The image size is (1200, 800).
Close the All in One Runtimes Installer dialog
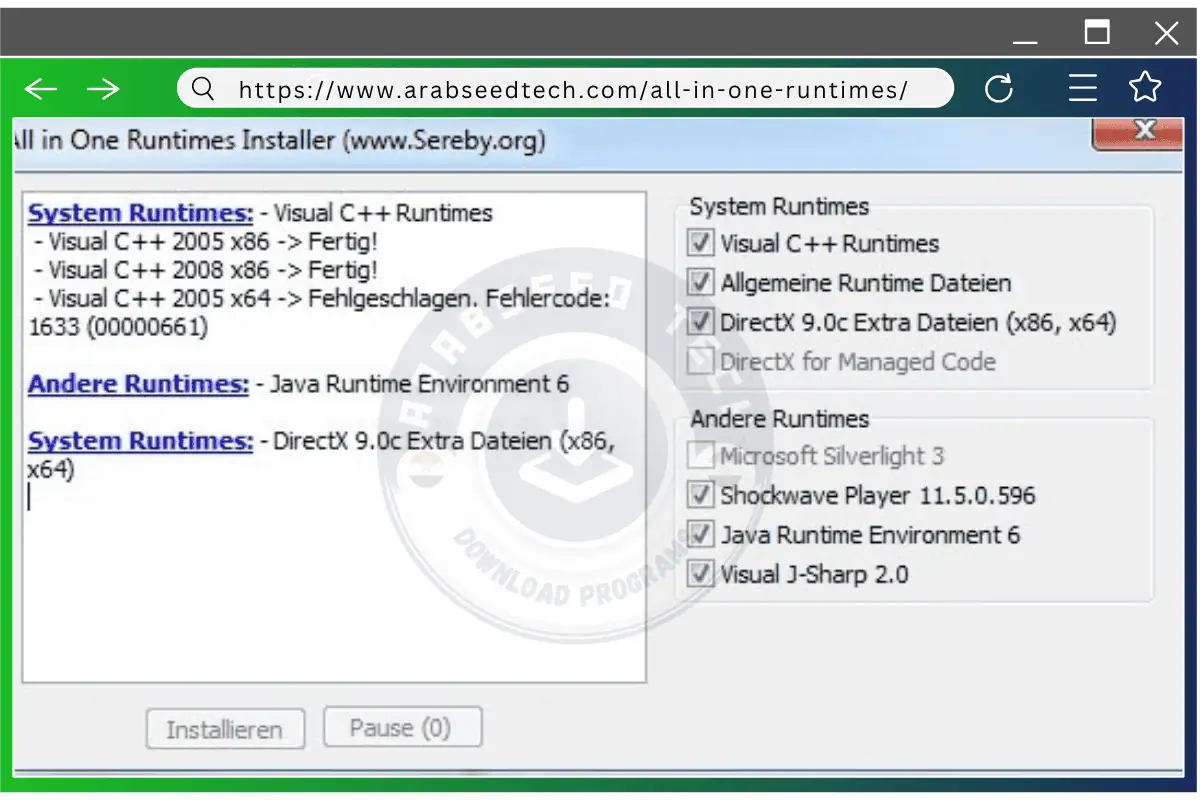pyautogui.click(x=1144, y=132)
